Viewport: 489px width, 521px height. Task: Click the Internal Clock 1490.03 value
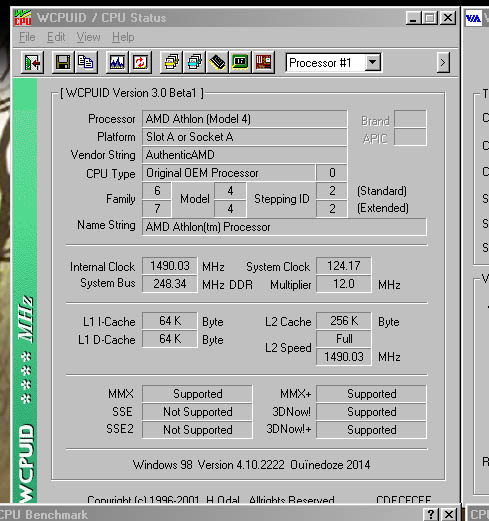point(170,266)
